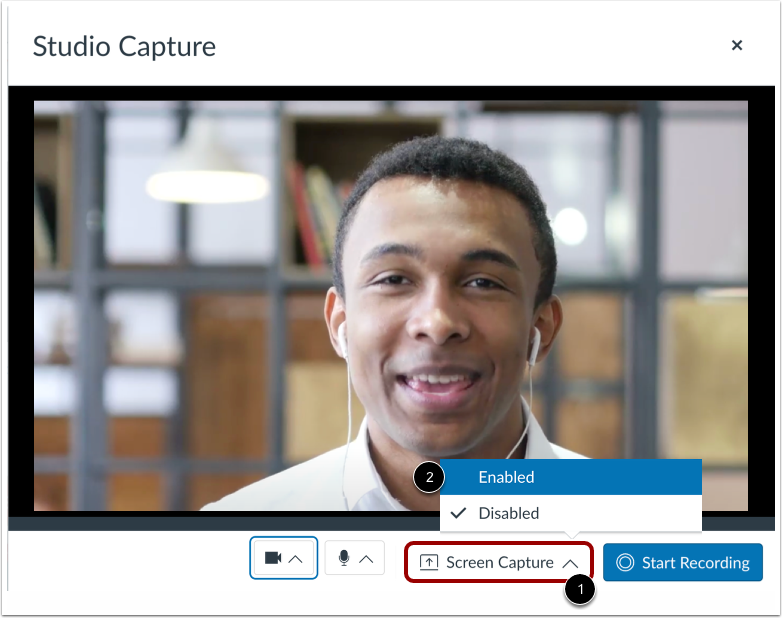This screenshot has width=782, height=618.
Task: Click the webcam video preview
Action: [x=391, y=306]
